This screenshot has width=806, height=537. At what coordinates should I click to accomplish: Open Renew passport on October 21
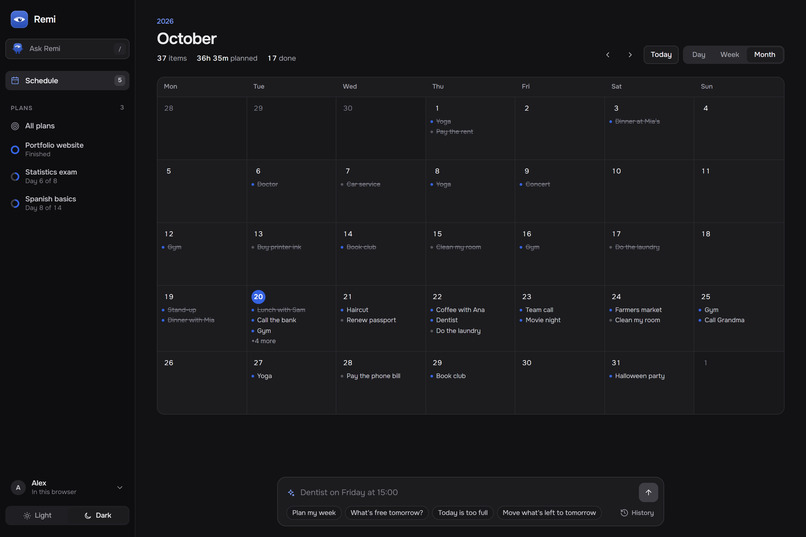(371, 320)
